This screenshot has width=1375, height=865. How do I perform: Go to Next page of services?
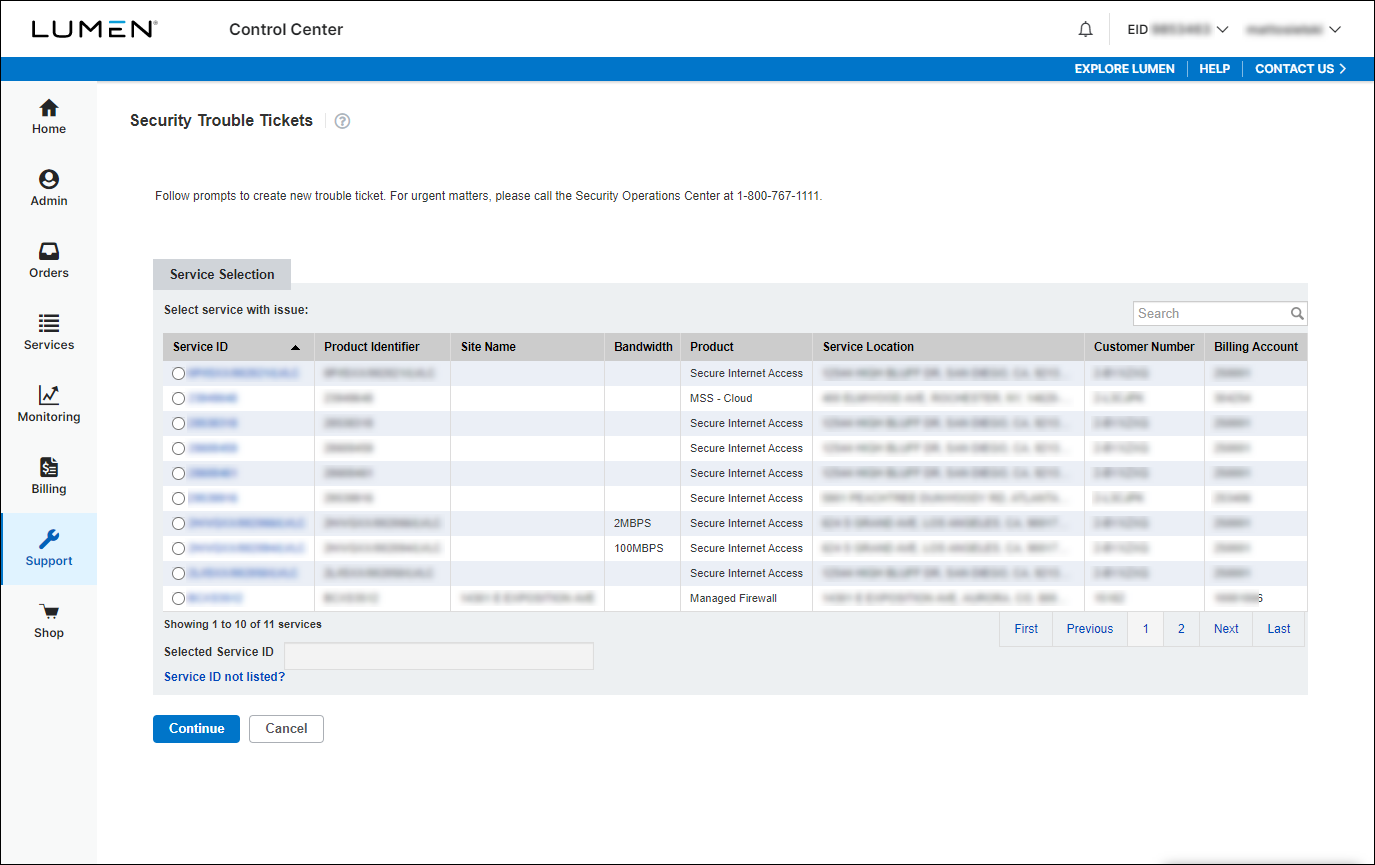[1226, 629]
